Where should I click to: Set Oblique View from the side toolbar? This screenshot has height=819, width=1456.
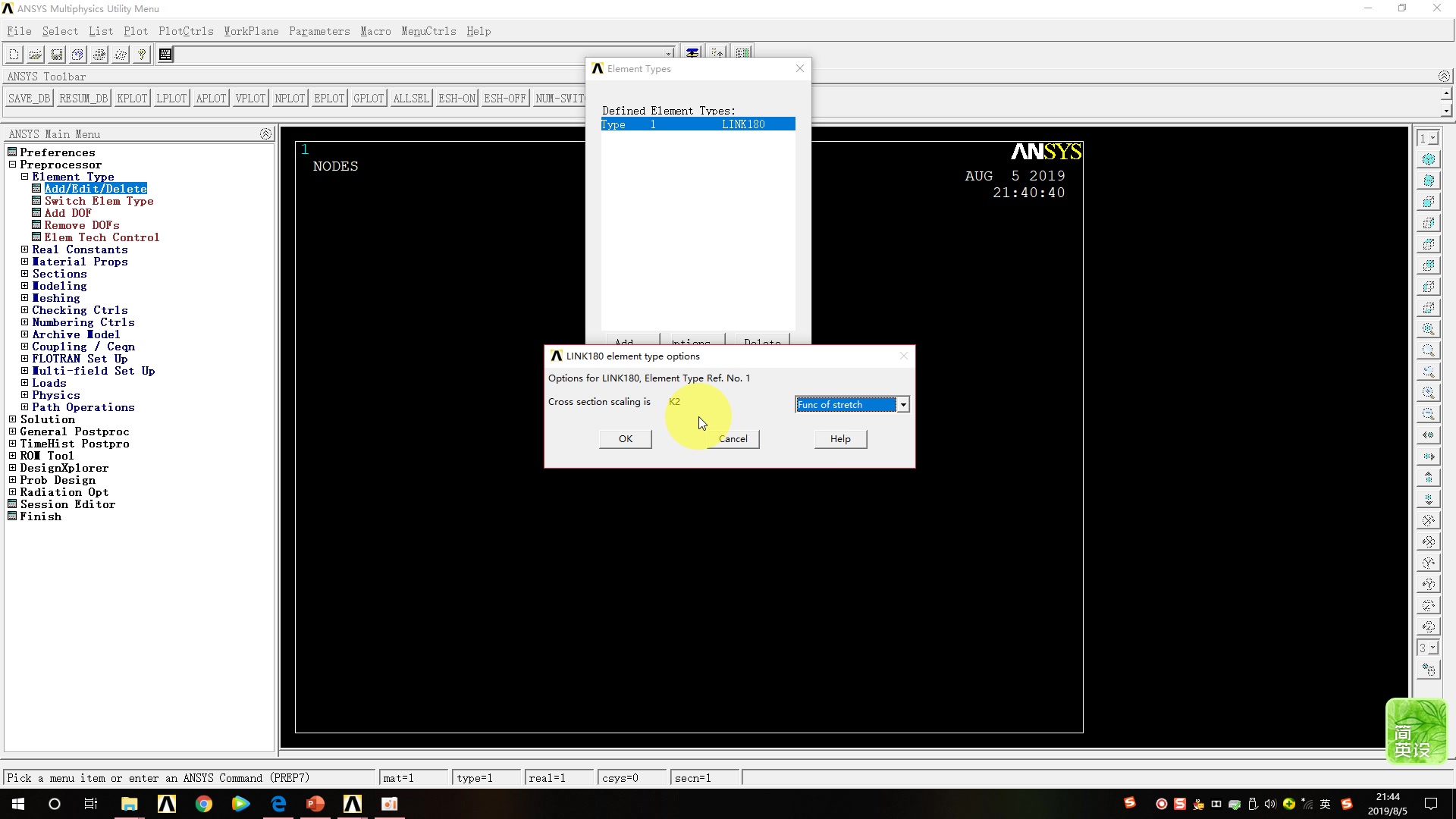pyautogui.click(x=1429, y=180)
